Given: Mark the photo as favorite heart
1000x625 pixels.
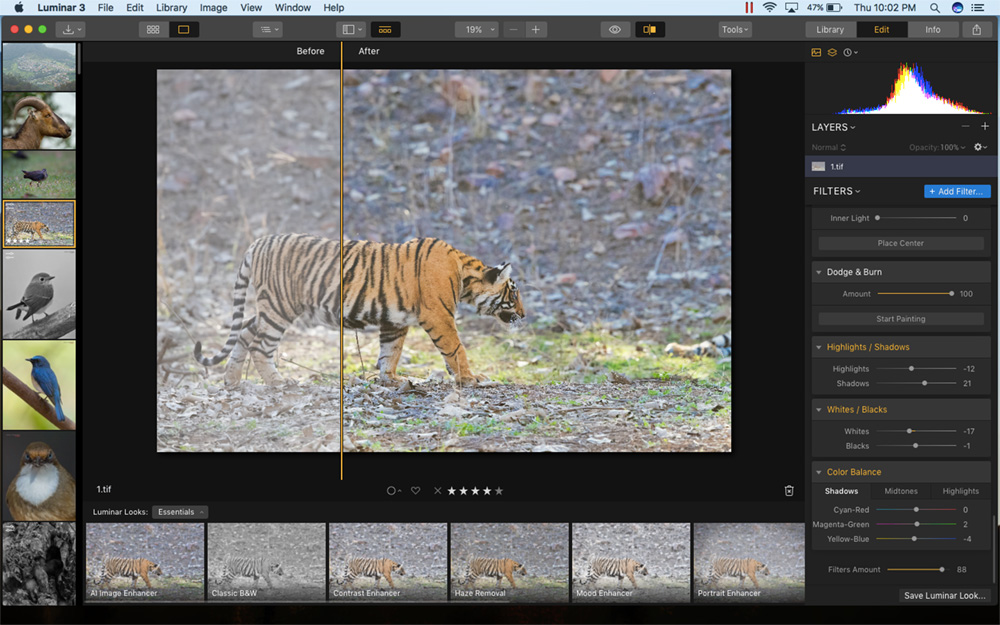Looking at the screenshot, I should tap(417, 490).
